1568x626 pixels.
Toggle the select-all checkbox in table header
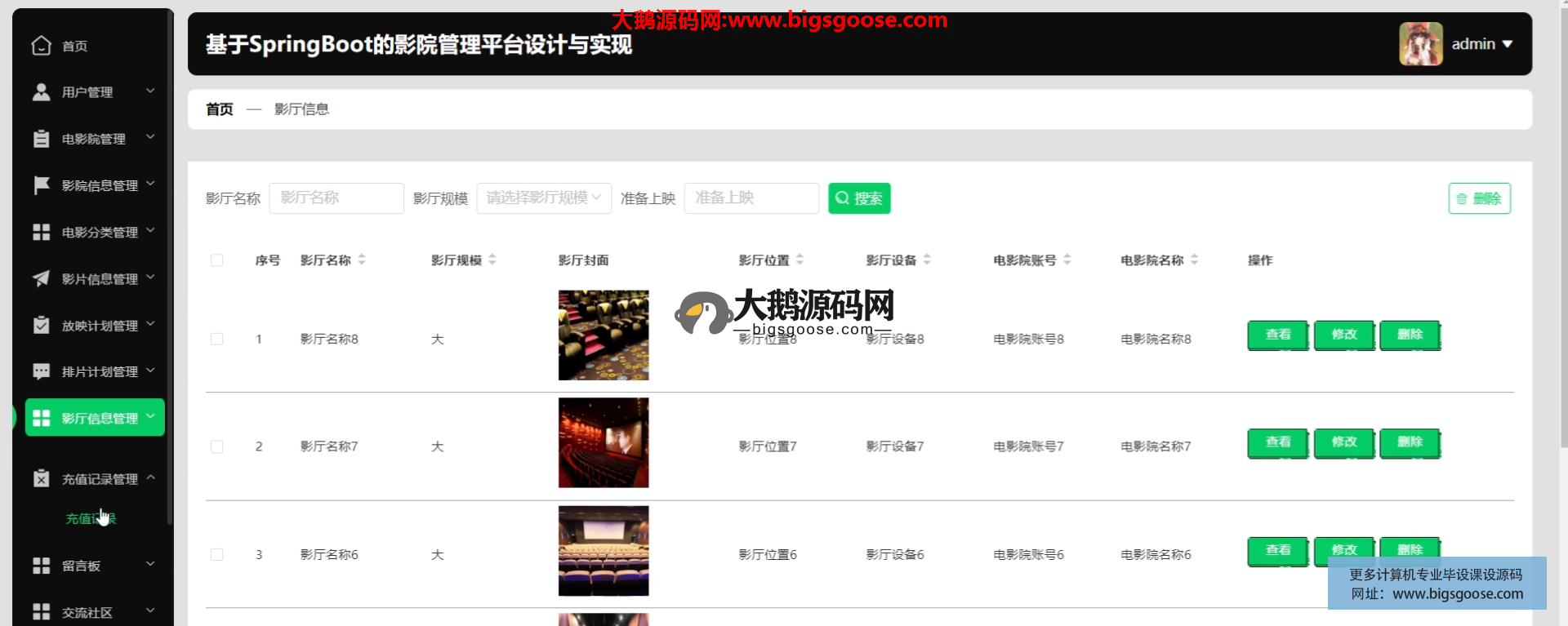[x=216, y=260]
